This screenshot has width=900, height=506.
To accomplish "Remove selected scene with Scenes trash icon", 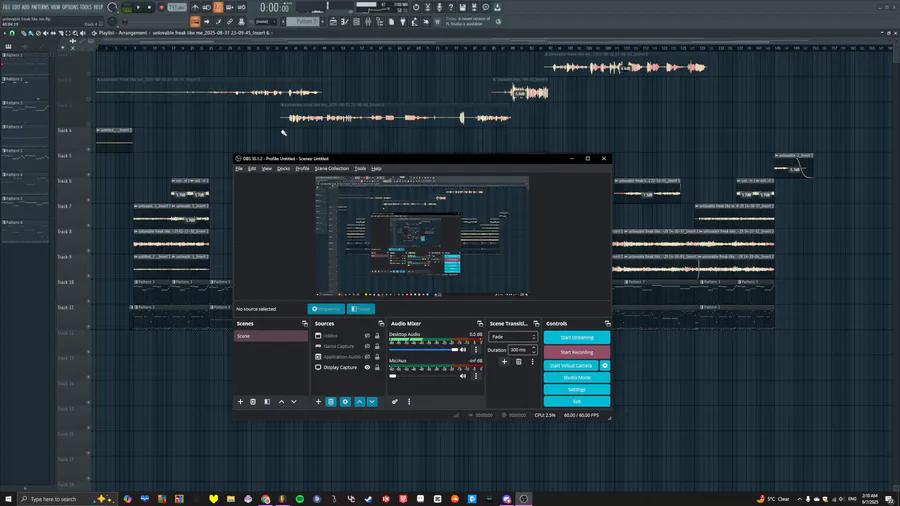I will tap(253, 402).
